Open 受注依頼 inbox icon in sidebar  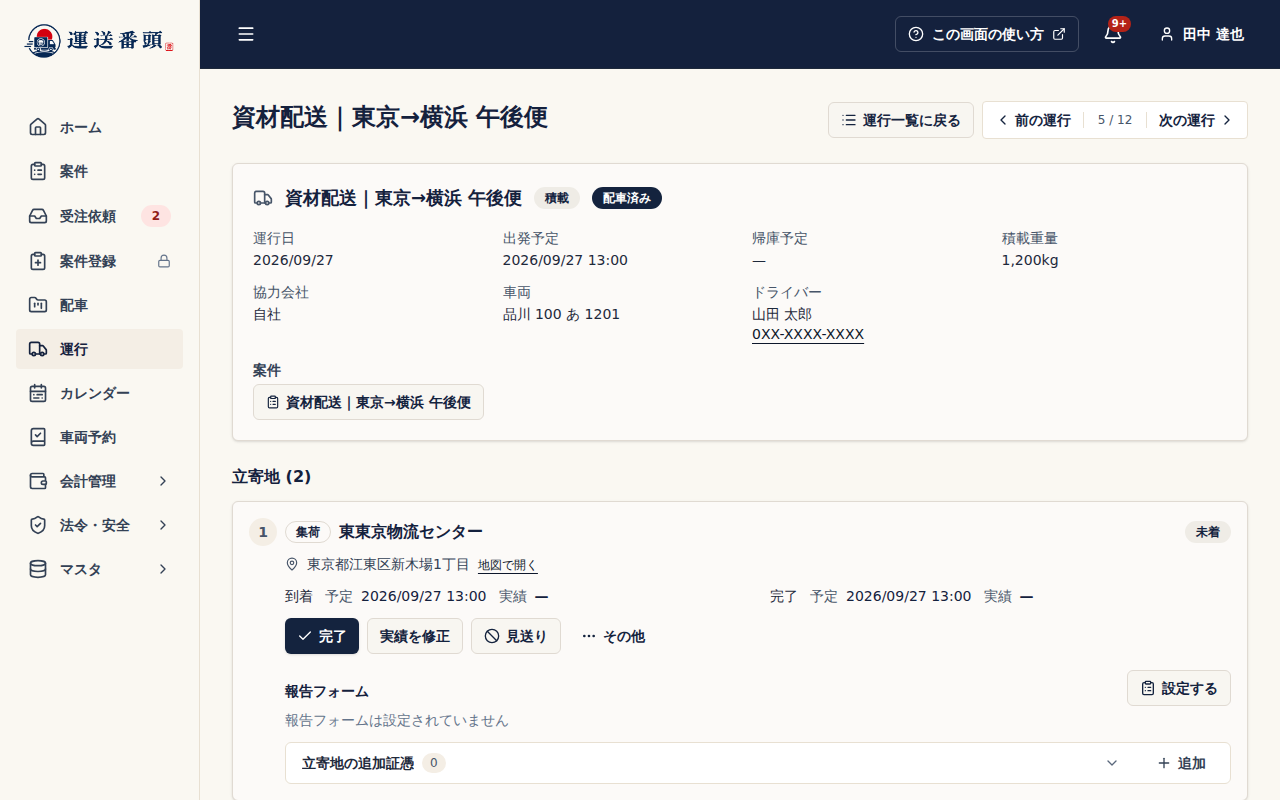point(38,216)
